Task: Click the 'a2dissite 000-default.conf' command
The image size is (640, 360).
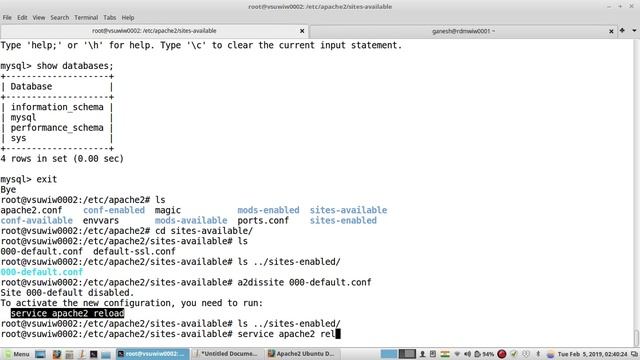Action: pyautogui.click(x=304, y=282)
